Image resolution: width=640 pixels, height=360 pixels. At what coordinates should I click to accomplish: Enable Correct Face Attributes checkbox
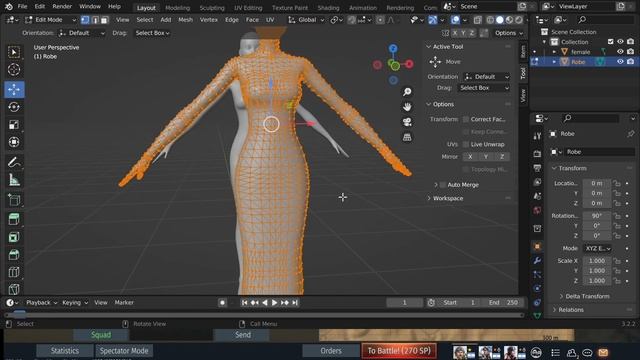pyautogui.click(x=466, y=119)
